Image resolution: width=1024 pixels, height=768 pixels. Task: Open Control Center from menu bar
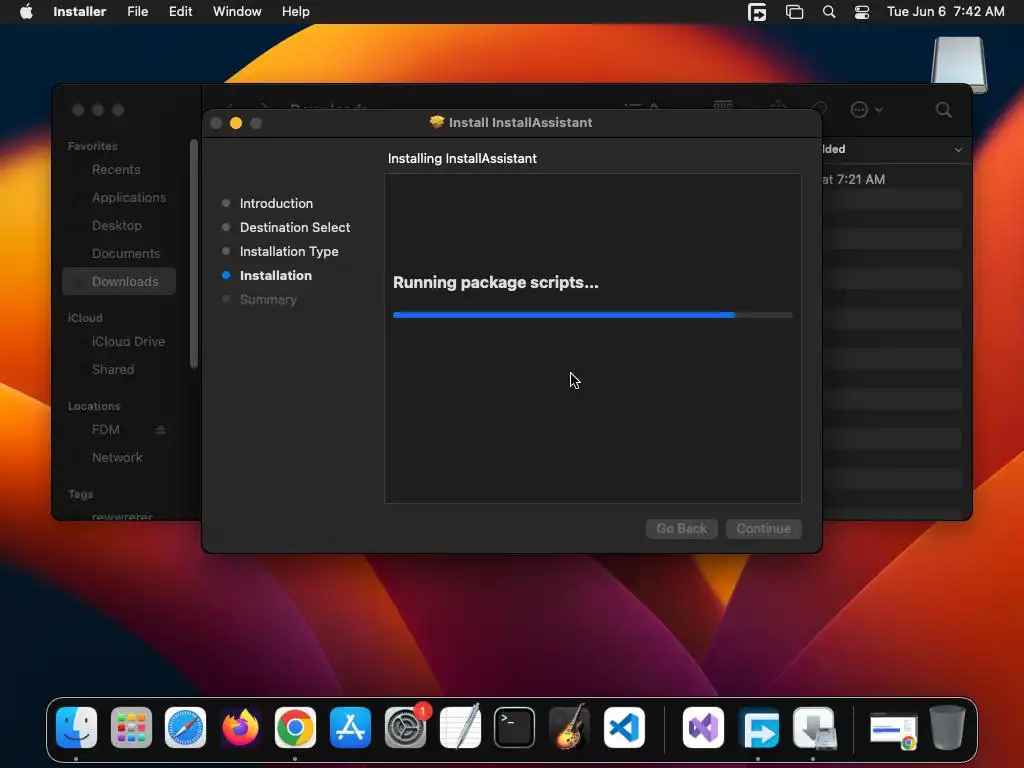pos(861,12)
